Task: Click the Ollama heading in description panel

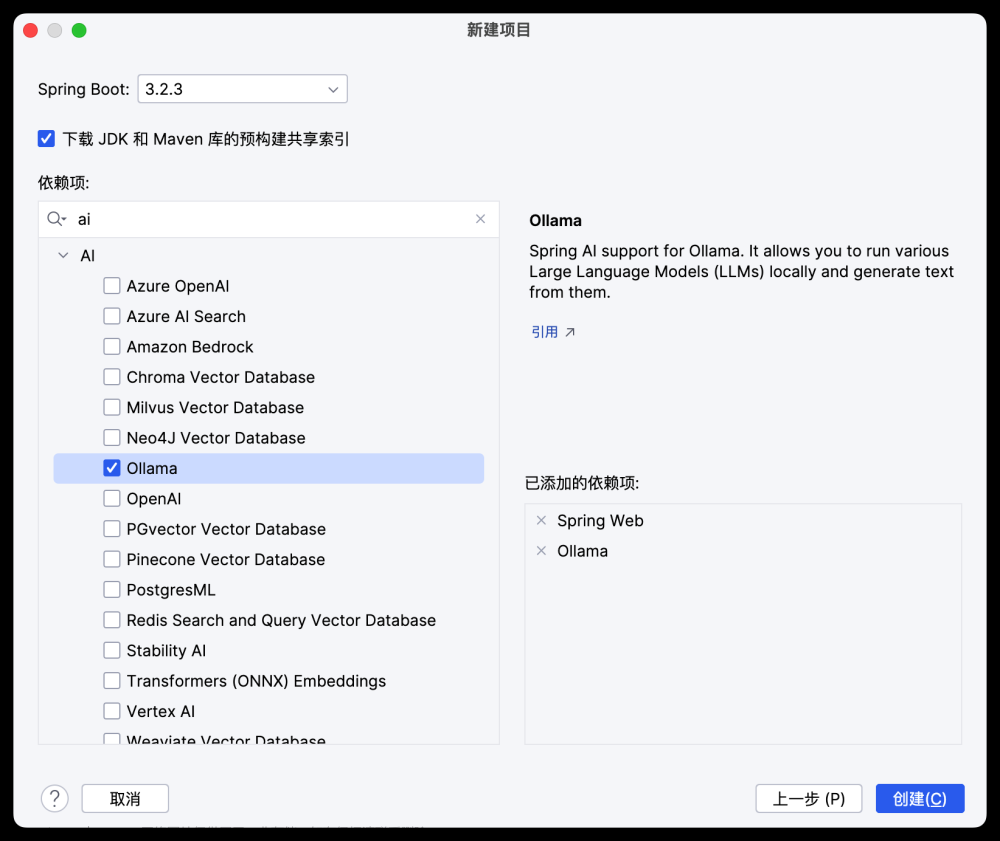Action: 555,221
